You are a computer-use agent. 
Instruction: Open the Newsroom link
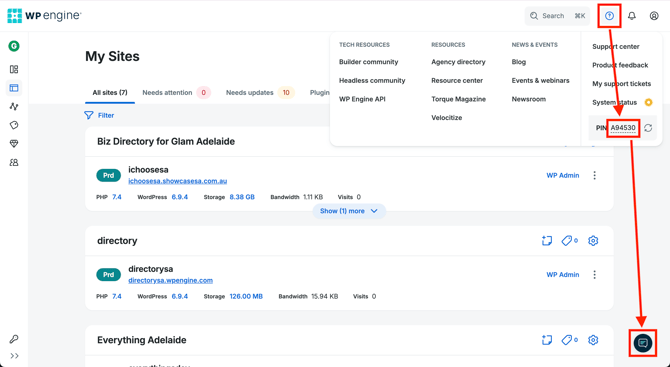tap(529, 99)
